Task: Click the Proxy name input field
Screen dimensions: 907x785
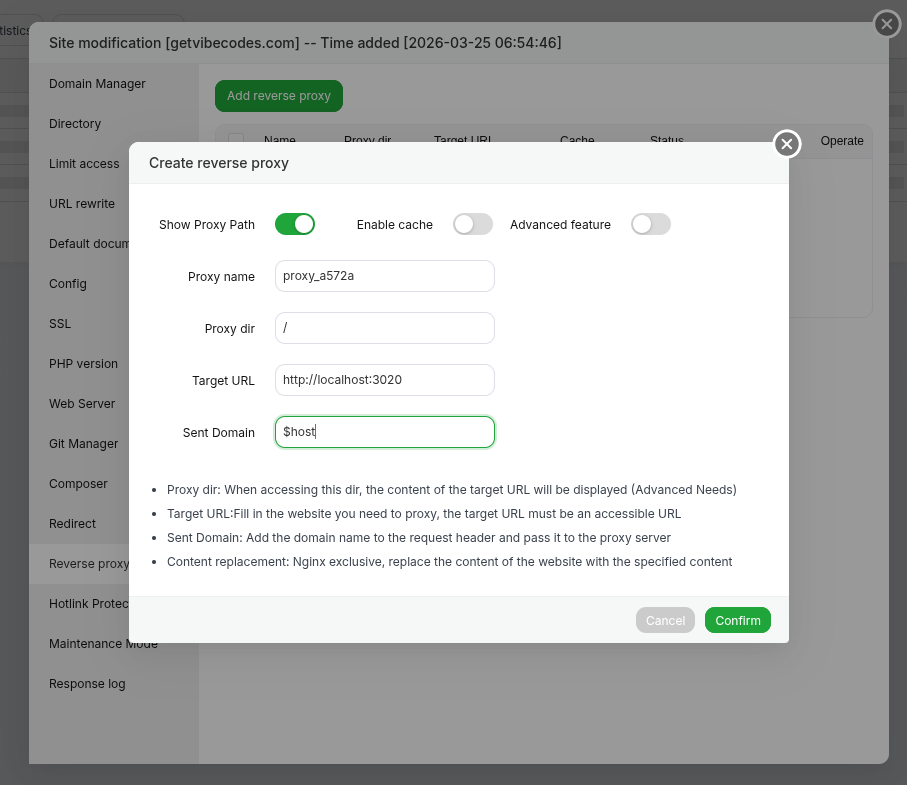Action: pyautogui.click(x=385, y=276)
